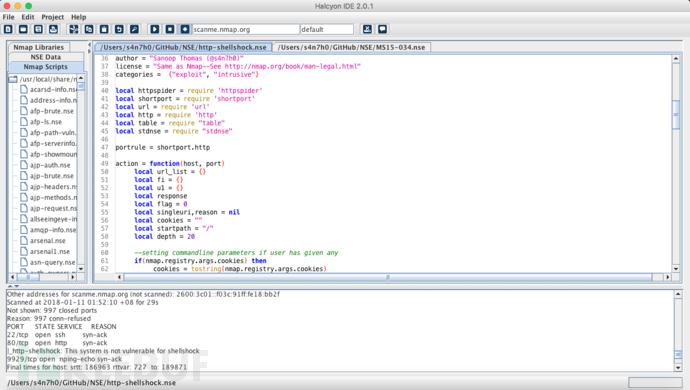The image size is (690, 390).
Task: Switch to http-shellshock.nse editor tab
Action: pyautogui.click(x=184, y=47)
